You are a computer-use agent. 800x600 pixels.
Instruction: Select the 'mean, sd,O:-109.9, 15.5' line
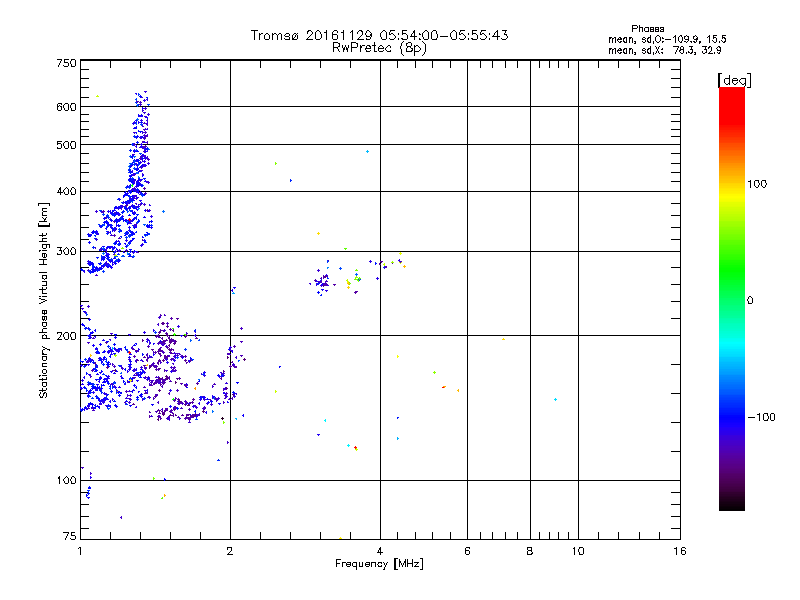pyautogui.click(x=667, y=39)
